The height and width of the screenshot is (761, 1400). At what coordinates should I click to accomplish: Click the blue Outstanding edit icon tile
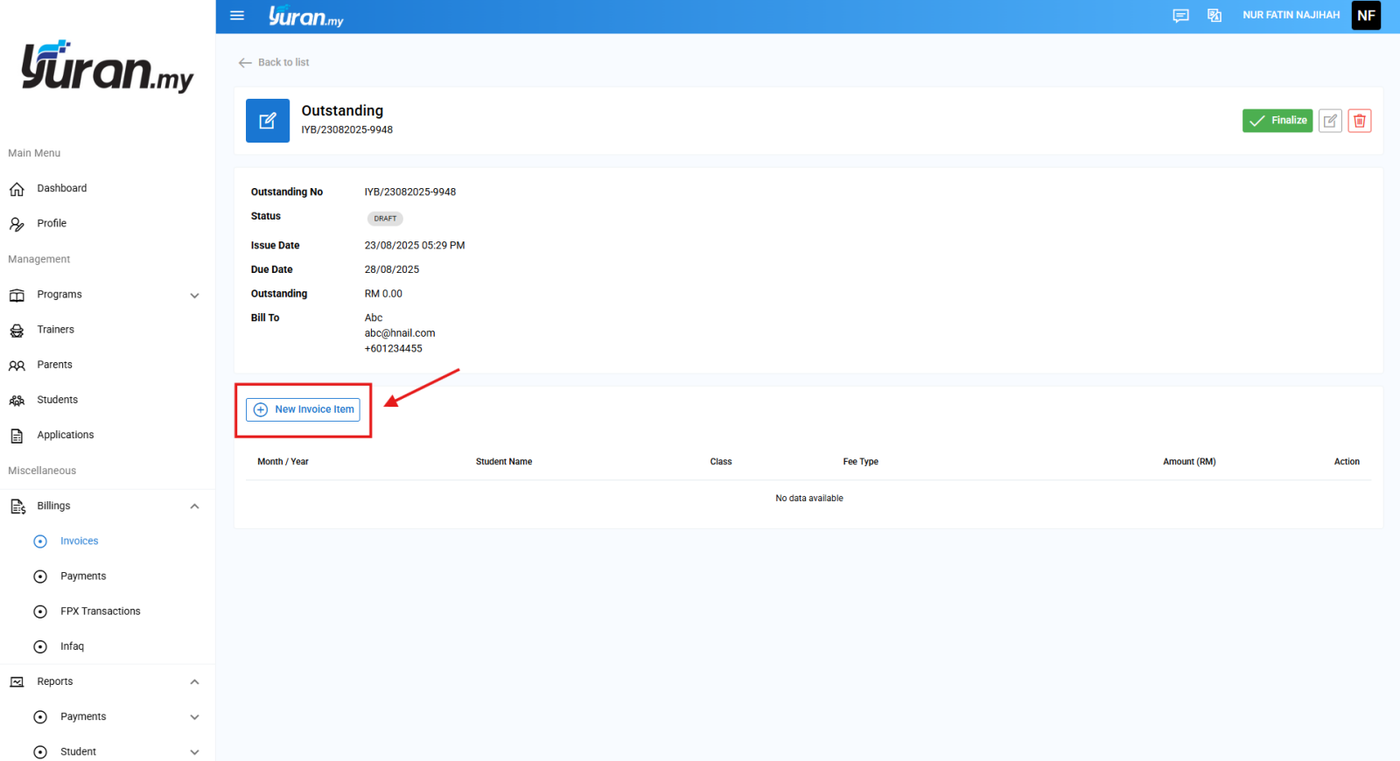pos(268,121)
